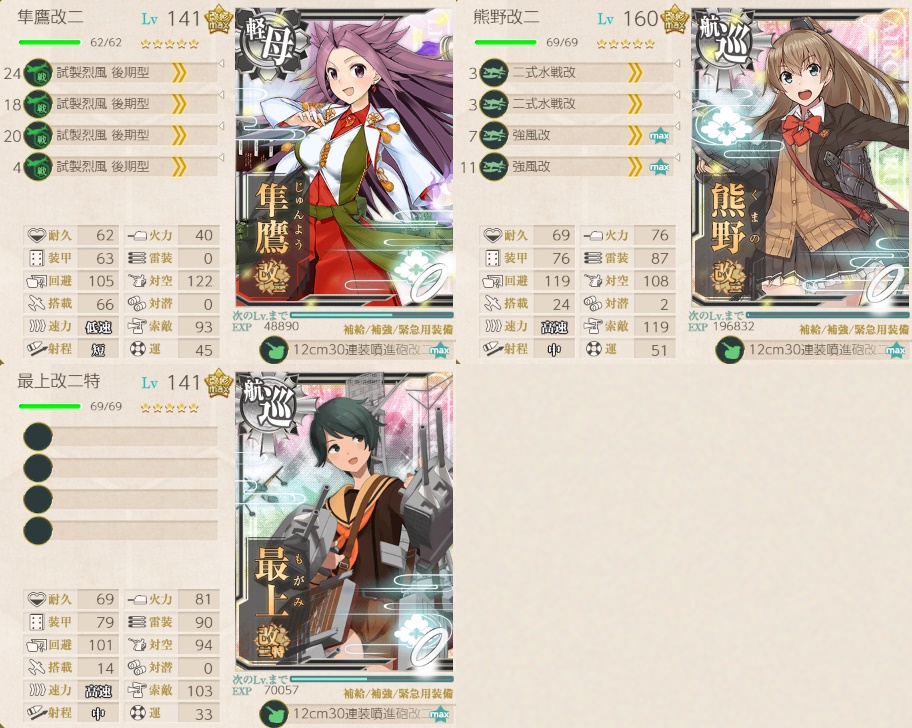This screenshot has height=728, width=912.
Task: Click max badge on Kumano's 11-plane 強風改
Action: coord(659,167)
